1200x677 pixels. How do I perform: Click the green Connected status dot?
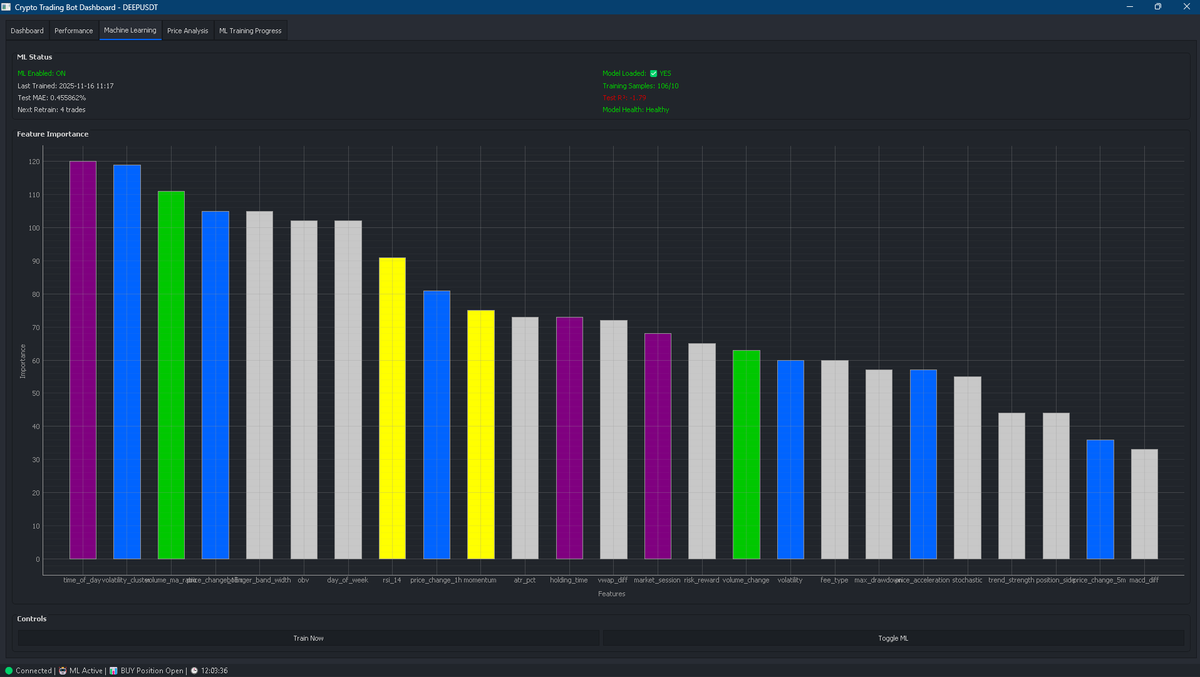pyautogui.click(x=9, y=671)
